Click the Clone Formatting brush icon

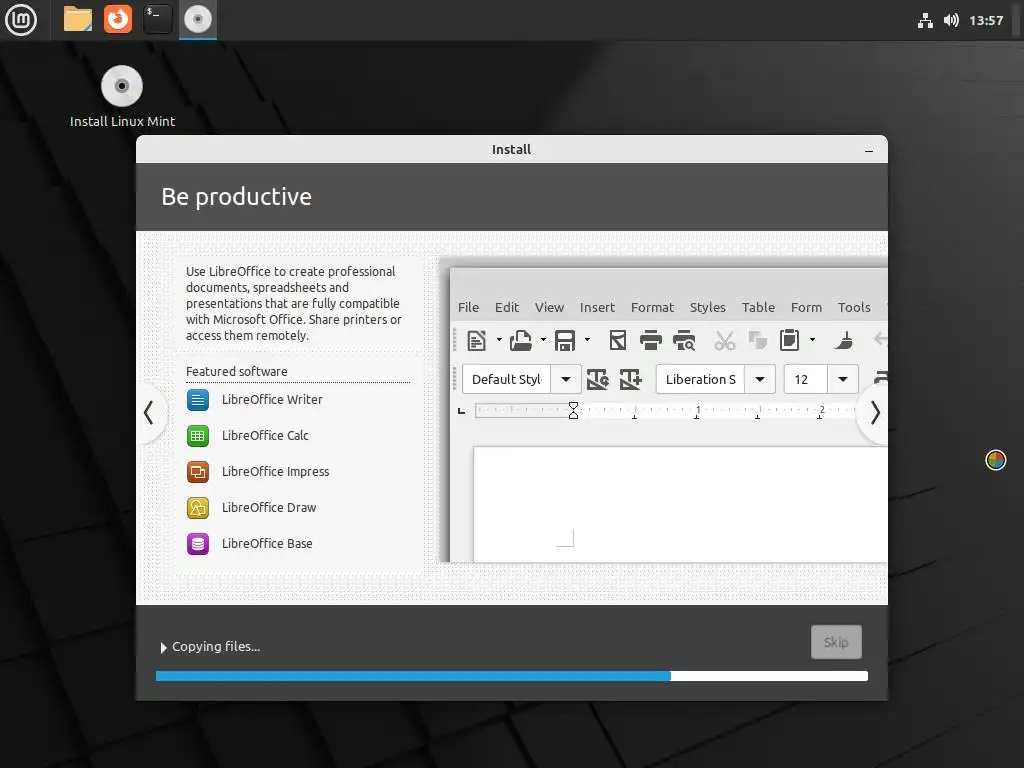click(x=844, y=340)
